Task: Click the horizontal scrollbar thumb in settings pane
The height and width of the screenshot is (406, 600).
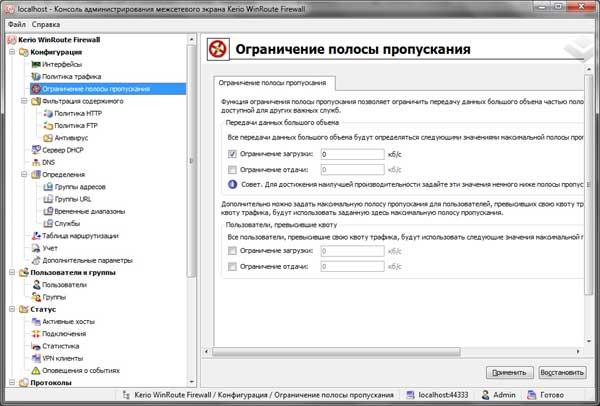Action: 336,352
